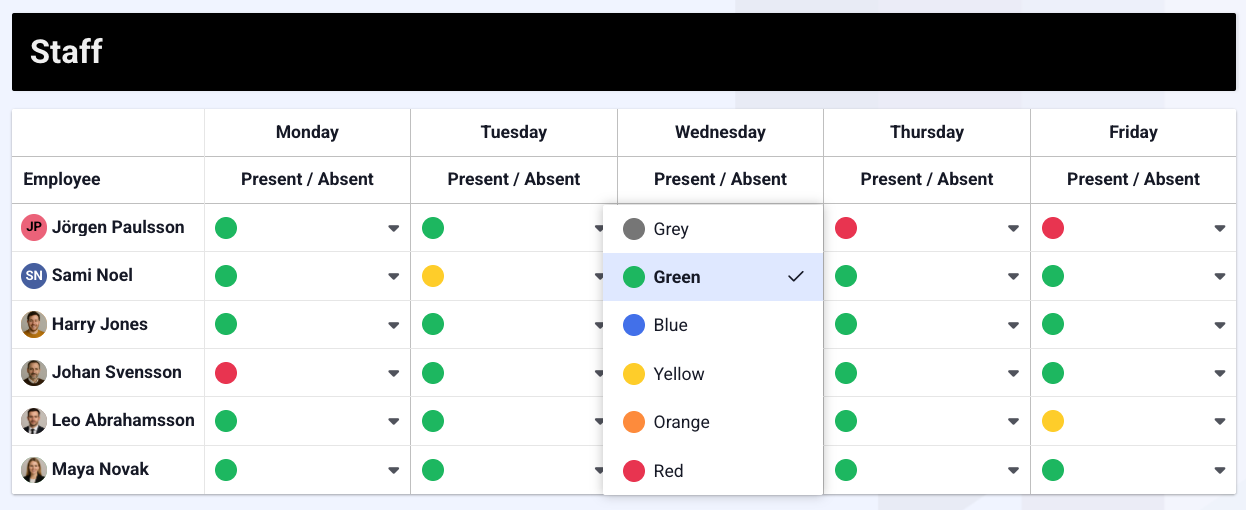Click Leo Abrahamsson's profile photo
1246x510 pixels.
click(x=34, y=421)
